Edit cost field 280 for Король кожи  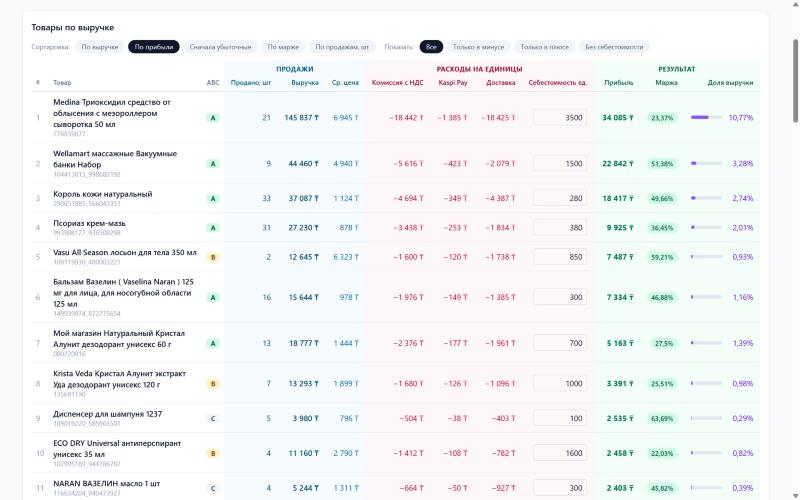560,198
